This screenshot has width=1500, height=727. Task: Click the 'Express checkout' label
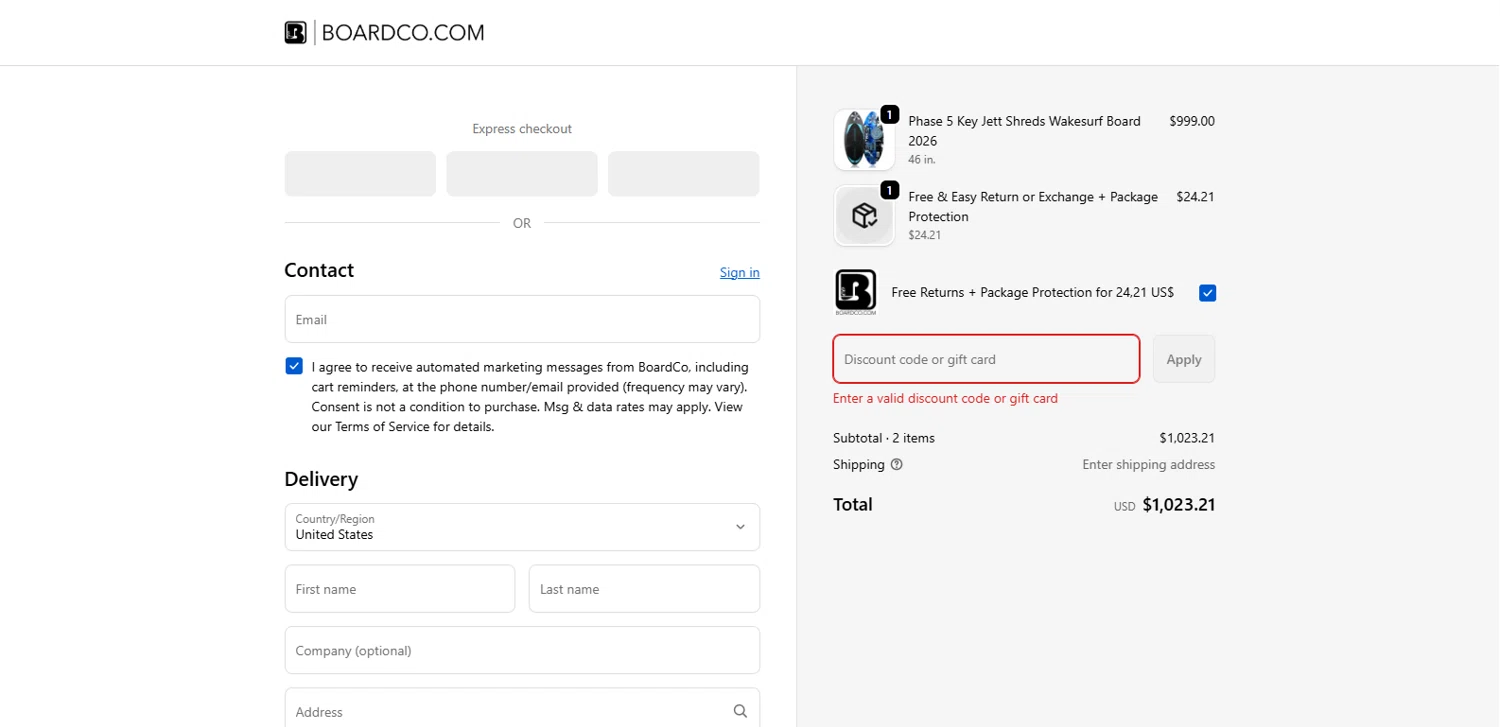pos(522,129)
